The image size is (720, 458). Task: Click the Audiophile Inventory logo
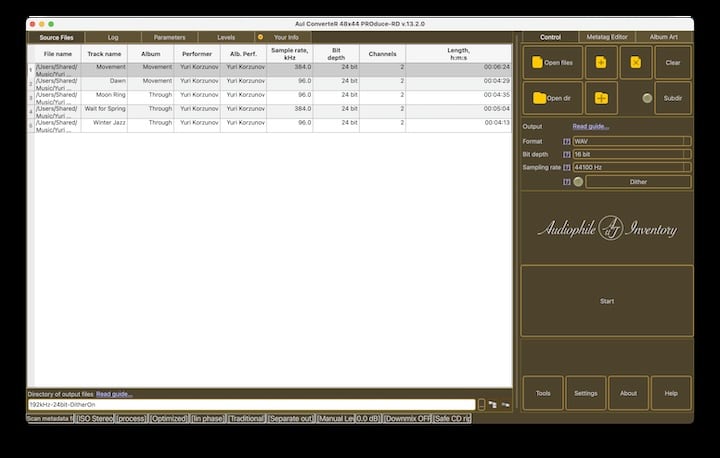point(607,228)
